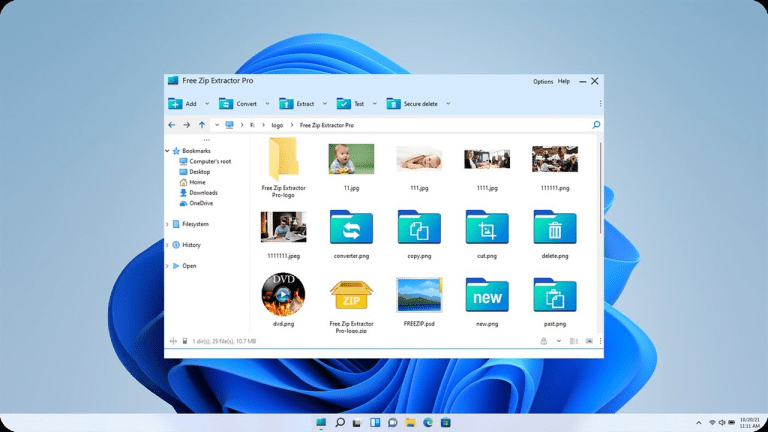Screen dimensions: 768x432
Task: Show hidden tray icons chevron
Action: (x=698, y=423)
